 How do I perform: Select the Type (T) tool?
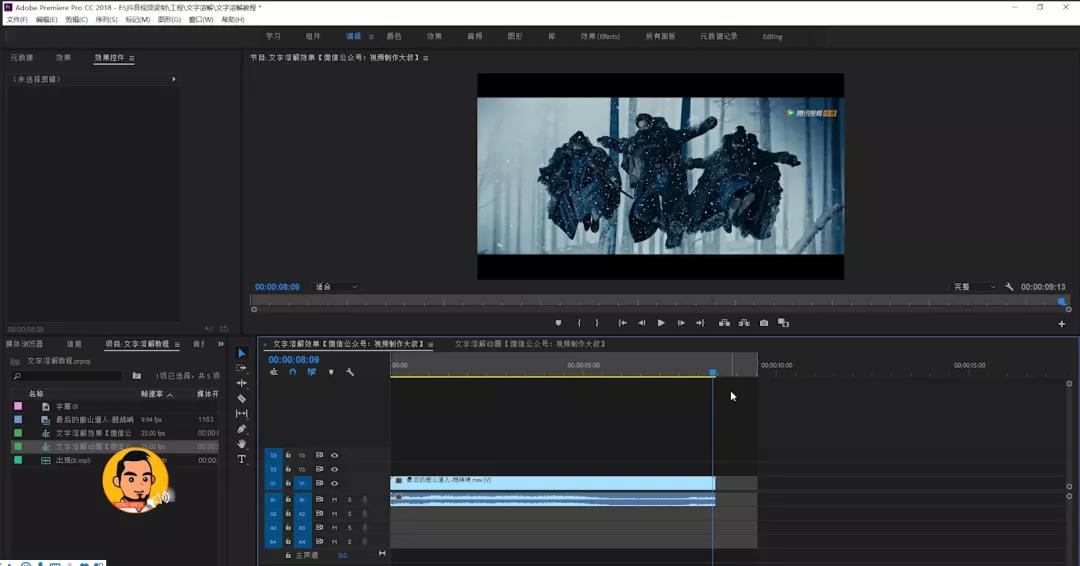tap(242, 459)
